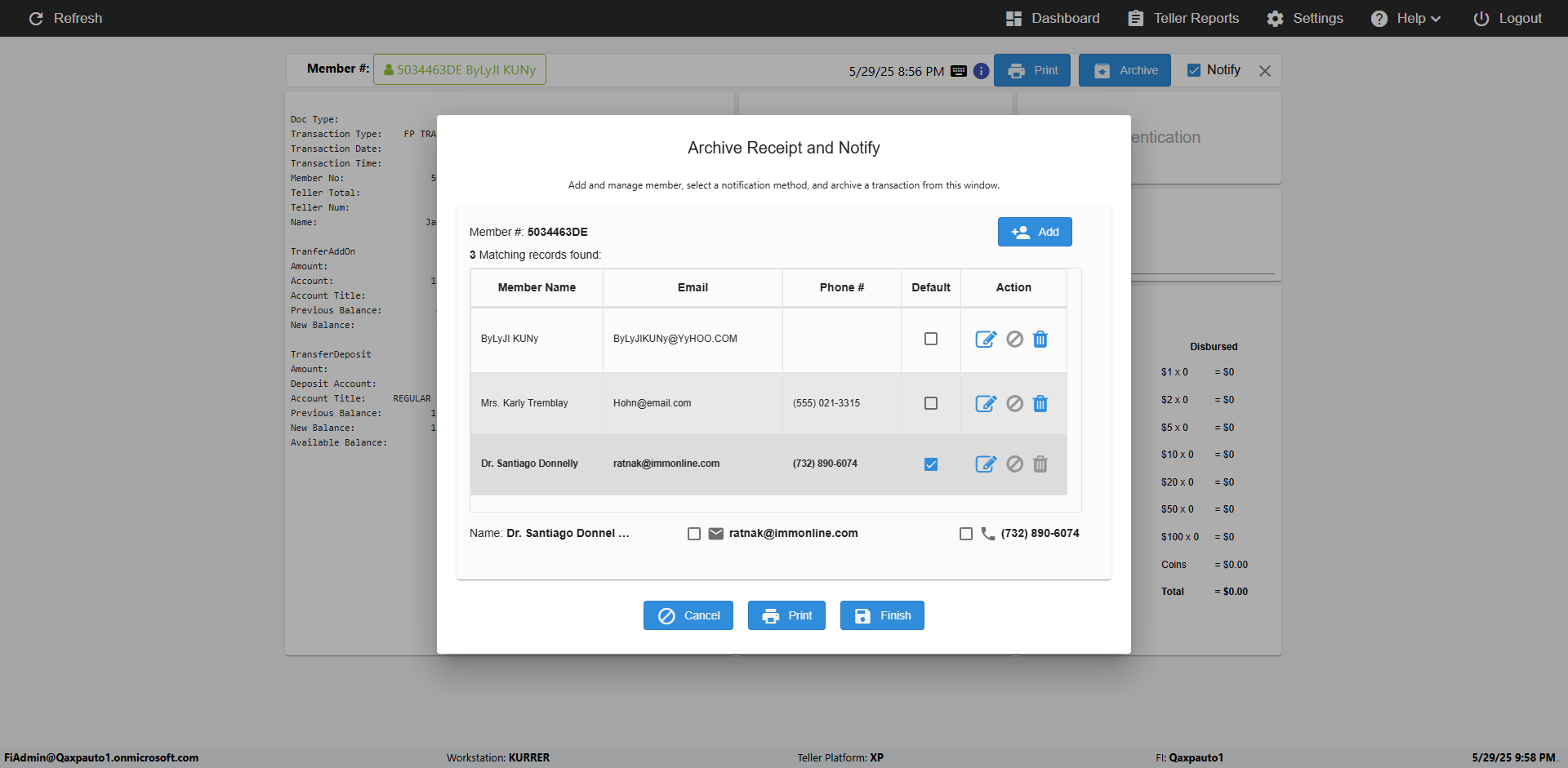Click the Default column header

point(931,287)
